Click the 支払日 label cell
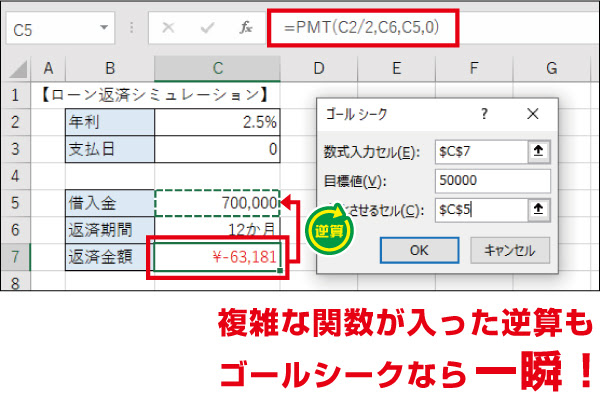This screenshot has width=600, height=394. (x=110, y=149)
